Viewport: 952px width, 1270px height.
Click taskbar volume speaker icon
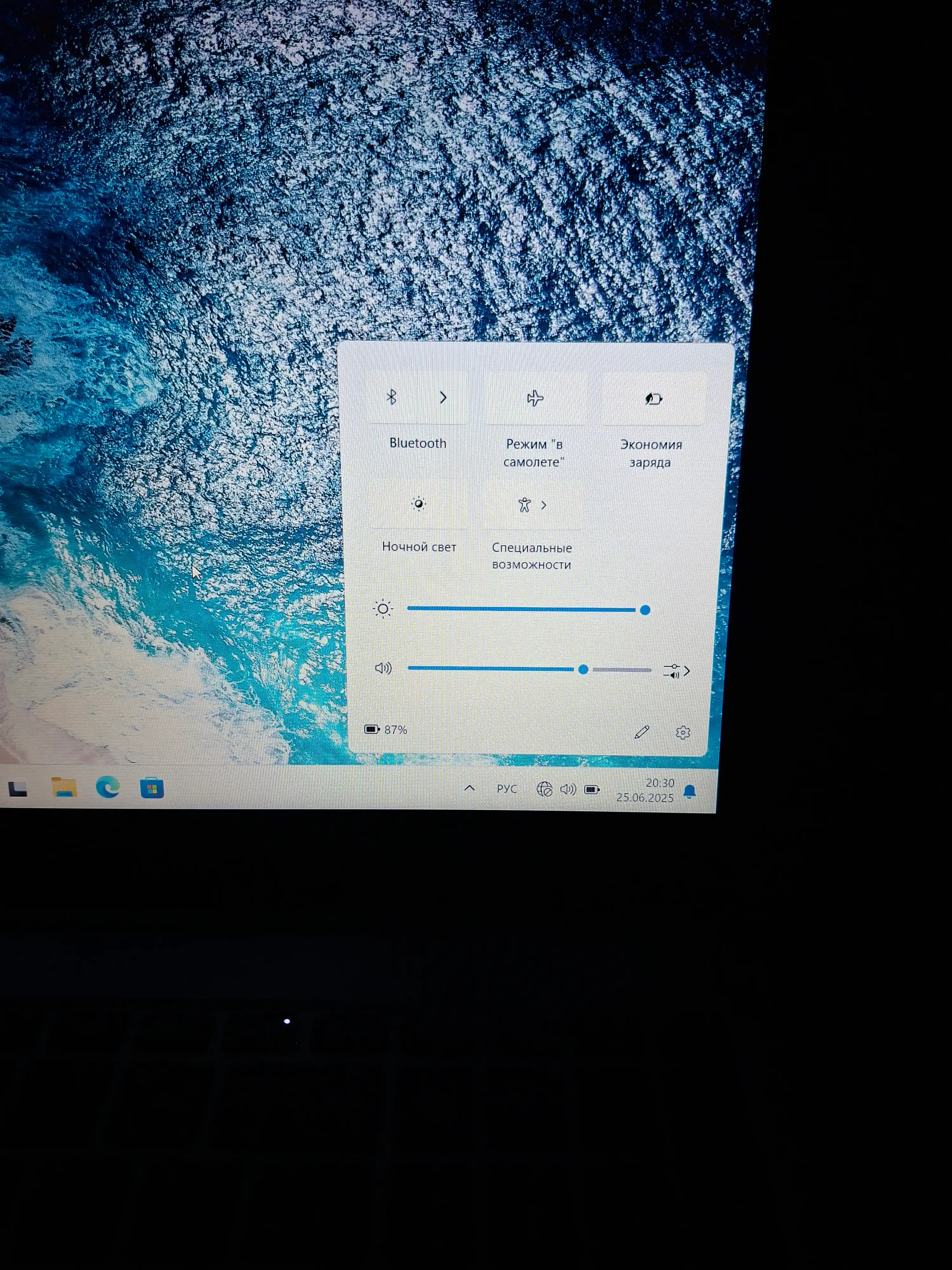(x=568, y=789)
